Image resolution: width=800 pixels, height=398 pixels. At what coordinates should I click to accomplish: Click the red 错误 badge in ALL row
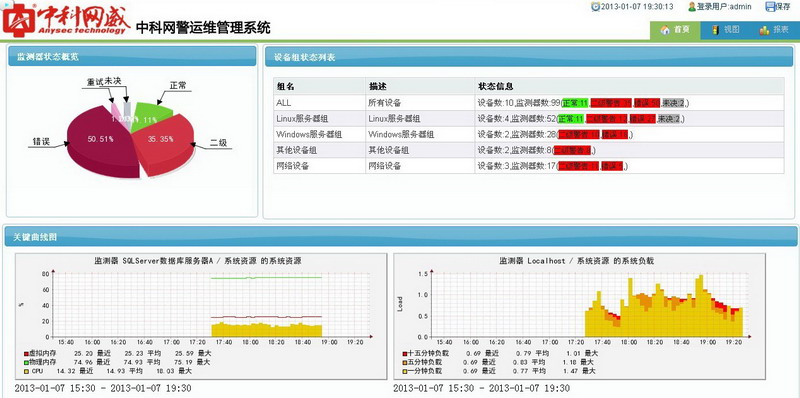(x=647, y=103)
